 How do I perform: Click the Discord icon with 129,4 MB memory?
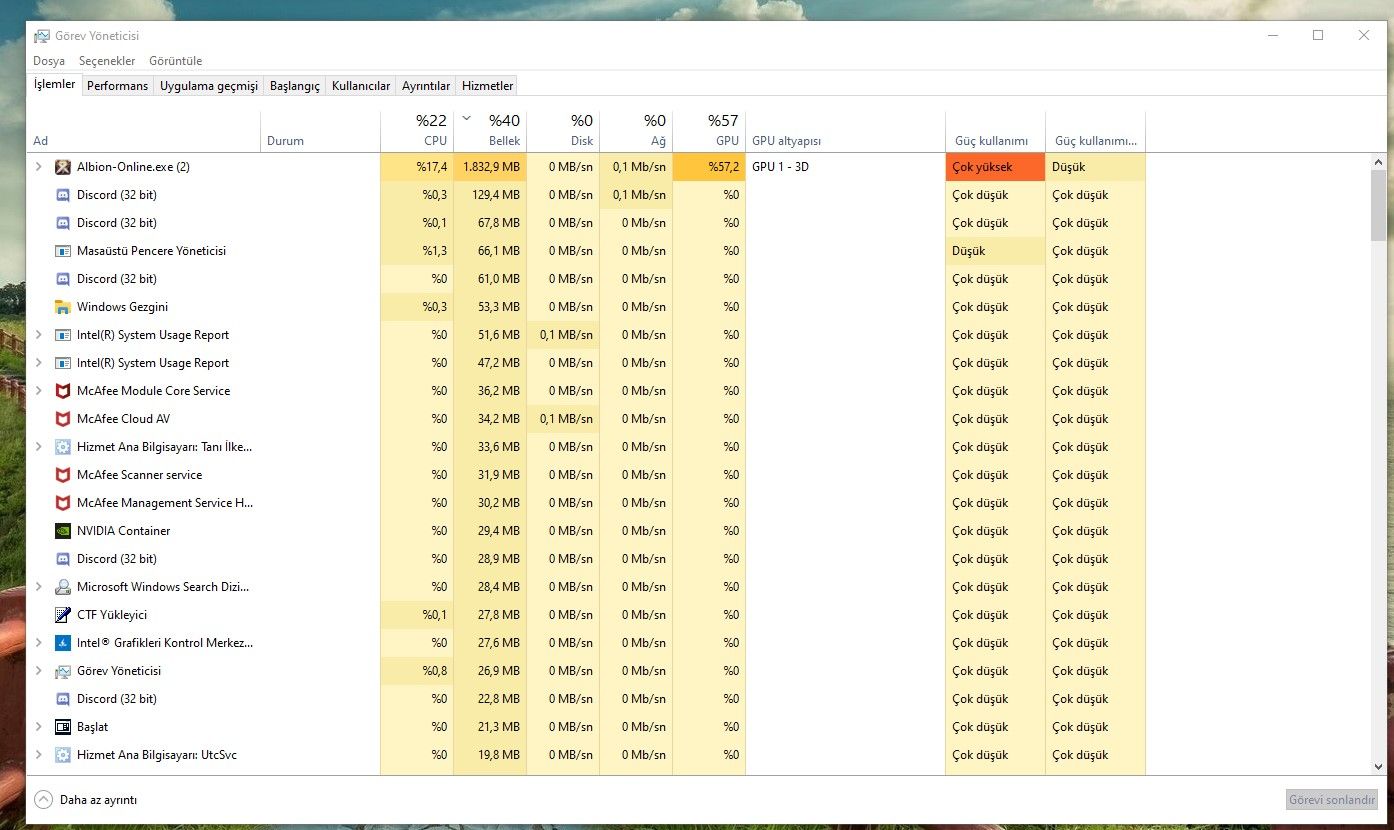pyautogui.click(x=62, y=195)
